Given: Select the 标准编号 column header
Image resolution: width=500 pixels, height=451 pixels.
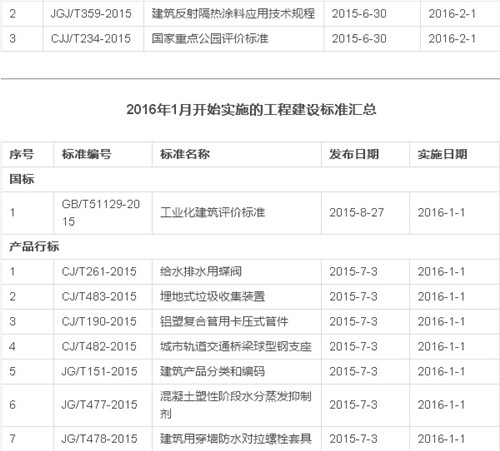Looking at the screenshot, I should (x=87, y=154).
